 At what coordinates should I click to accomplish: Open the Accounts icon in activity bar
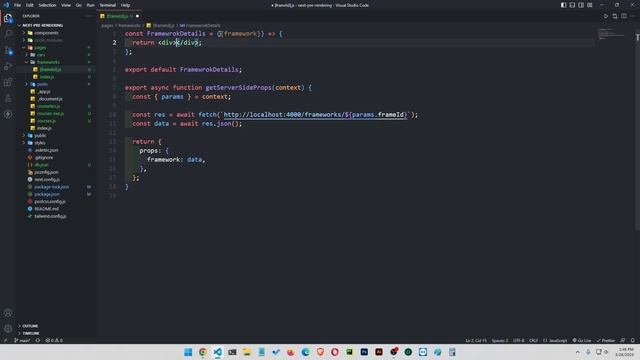8,313
